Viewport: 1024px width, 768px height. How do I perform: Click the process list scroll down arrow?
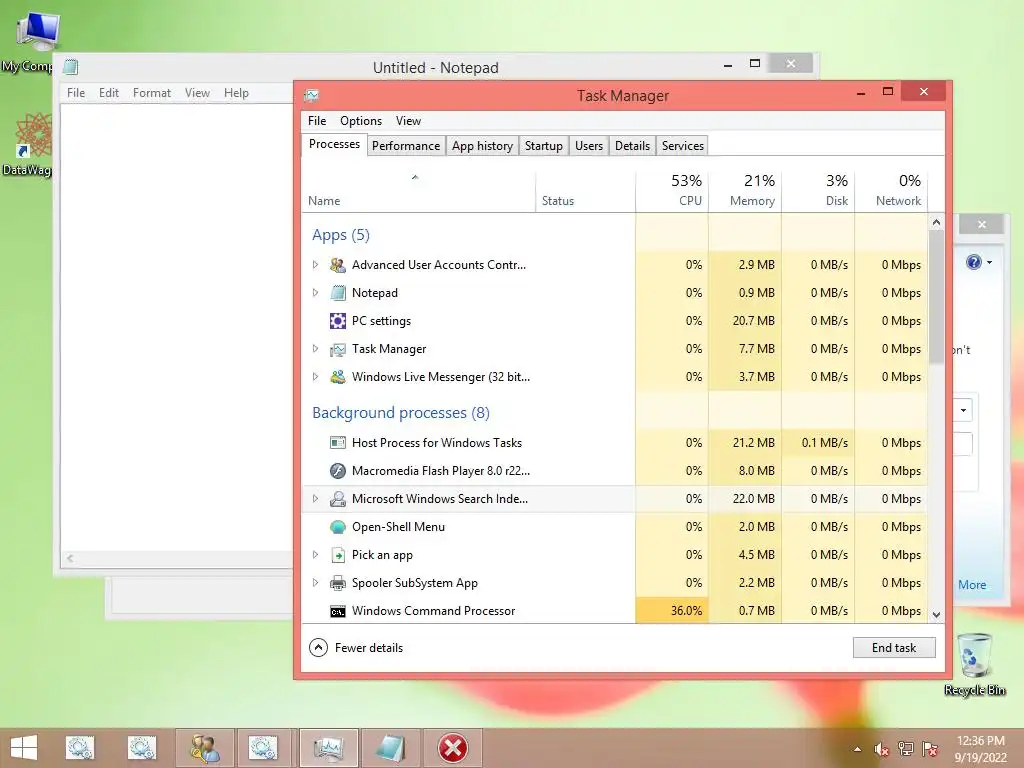tap(936, 615)
